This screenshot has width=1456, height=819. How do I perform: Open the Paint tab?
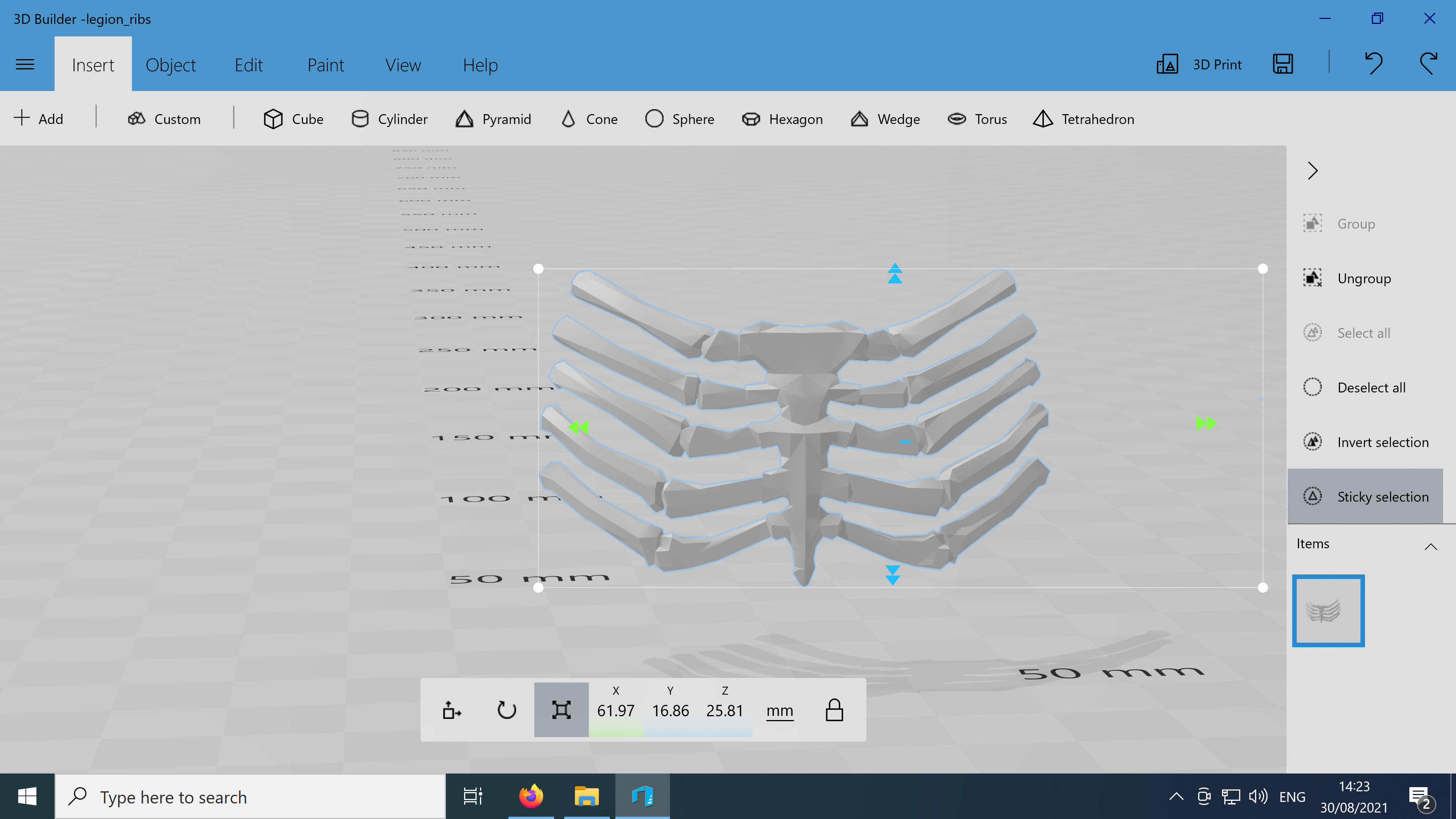point(326,64)
